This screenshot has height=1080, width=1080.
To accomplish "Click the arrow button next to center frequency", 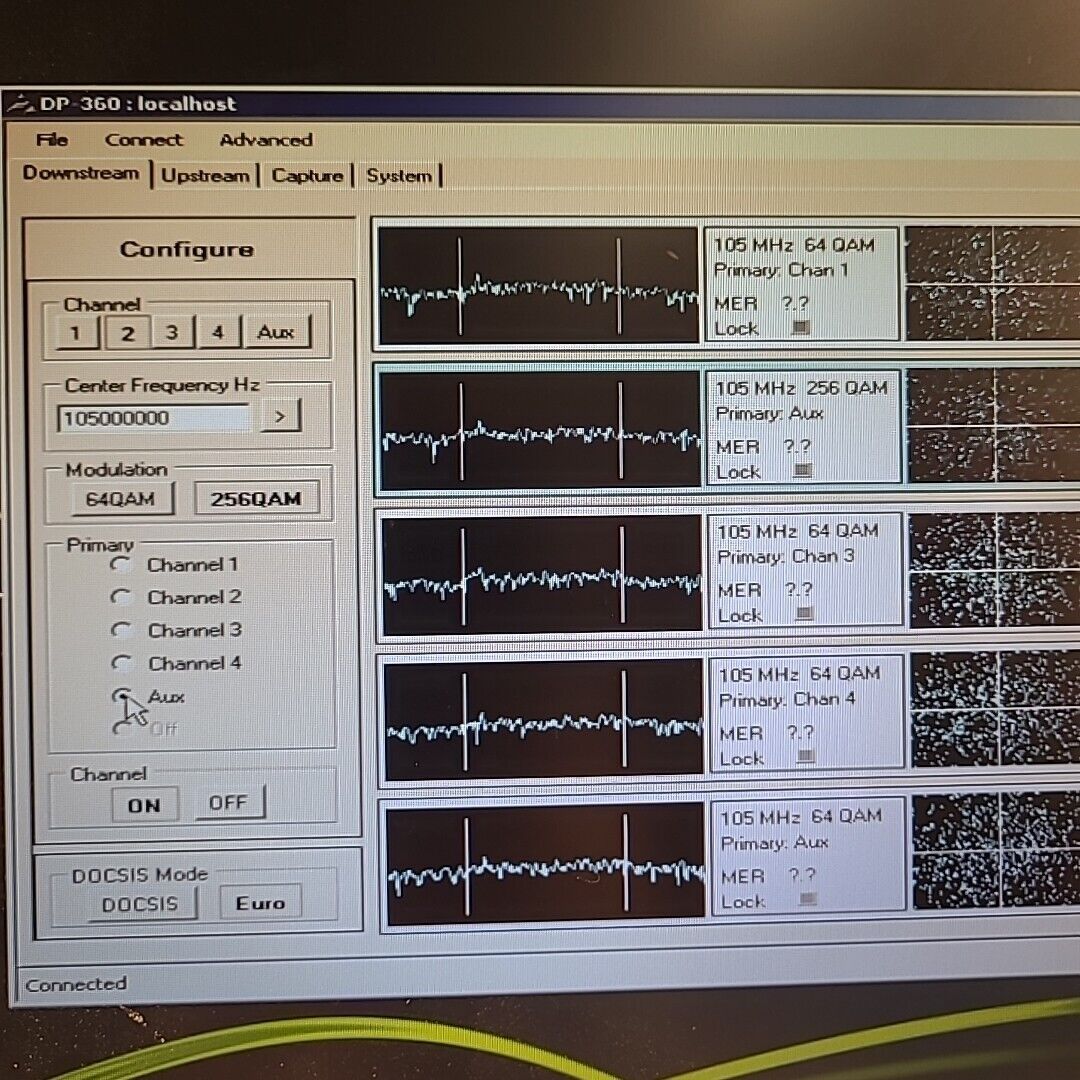I will 280,416.
